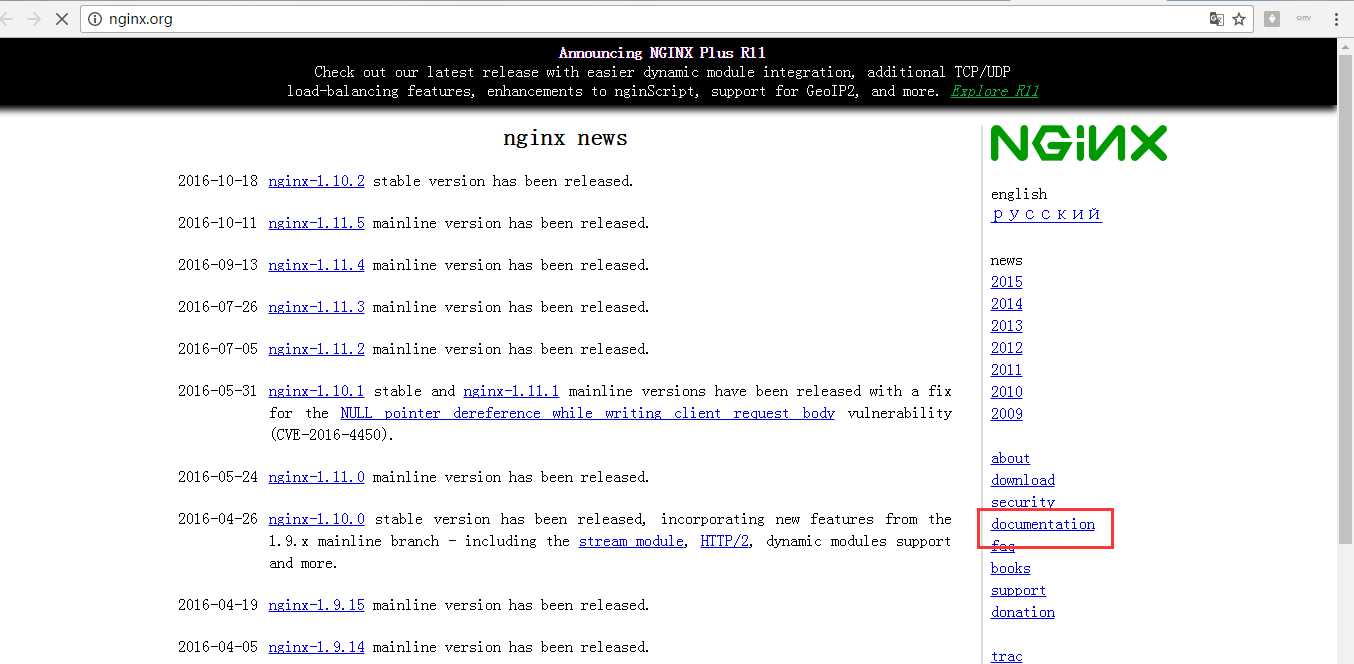Click the 'nginx news' heading text
Image resolution: width=1354 pixels, height=664 pixels.
(565, 139)
